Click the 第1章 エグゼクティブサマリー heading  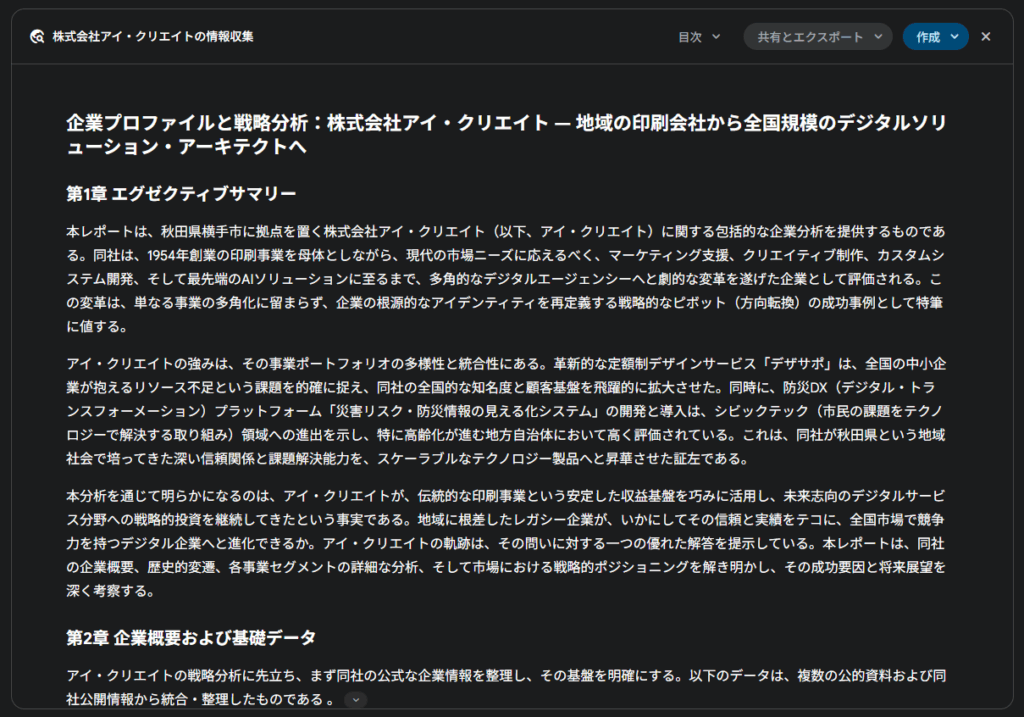click(181, 192)
